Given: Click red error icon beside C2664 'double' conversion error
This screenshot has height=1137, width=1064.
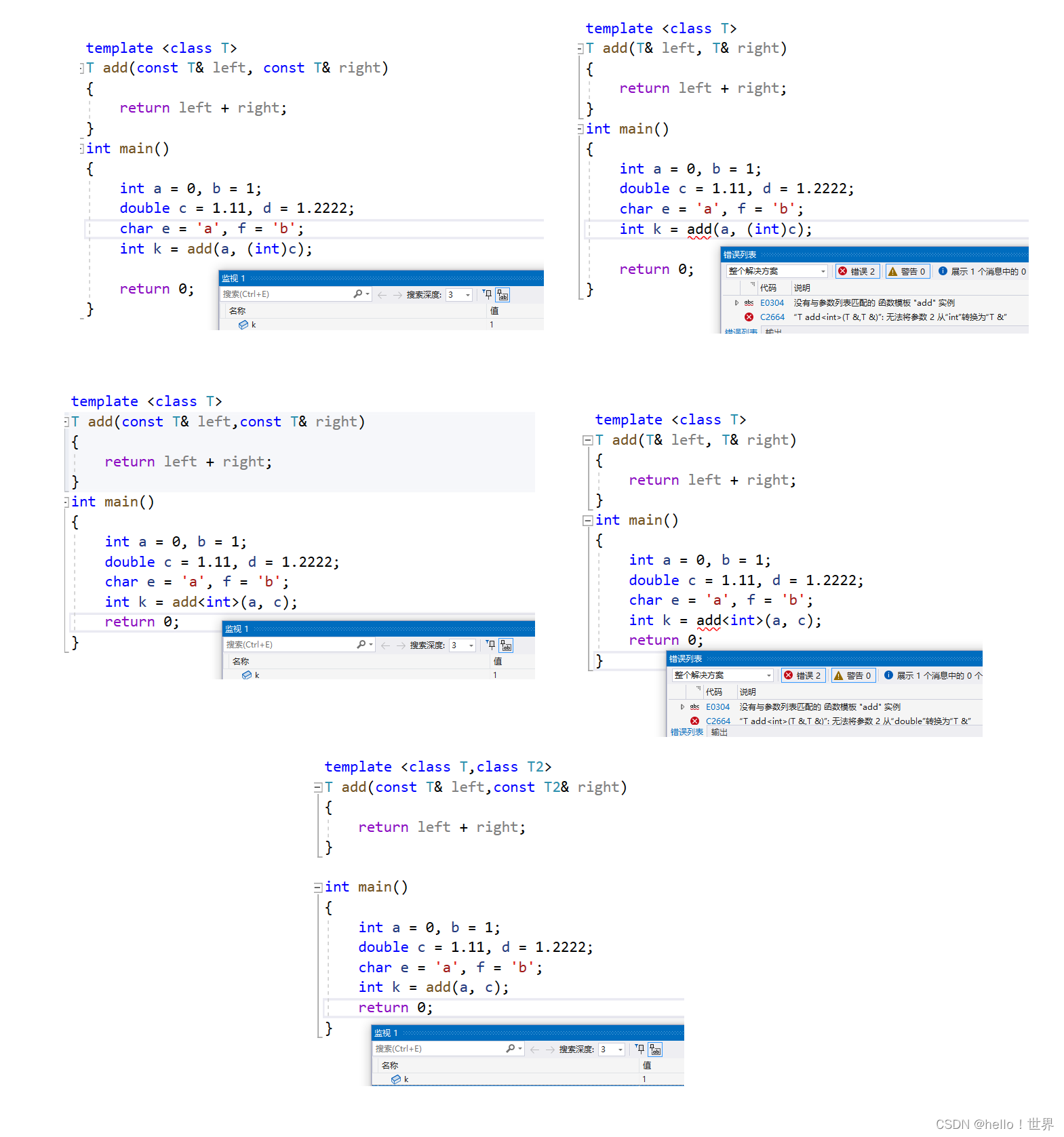Looking at the screenshot, I should (694, 721).
